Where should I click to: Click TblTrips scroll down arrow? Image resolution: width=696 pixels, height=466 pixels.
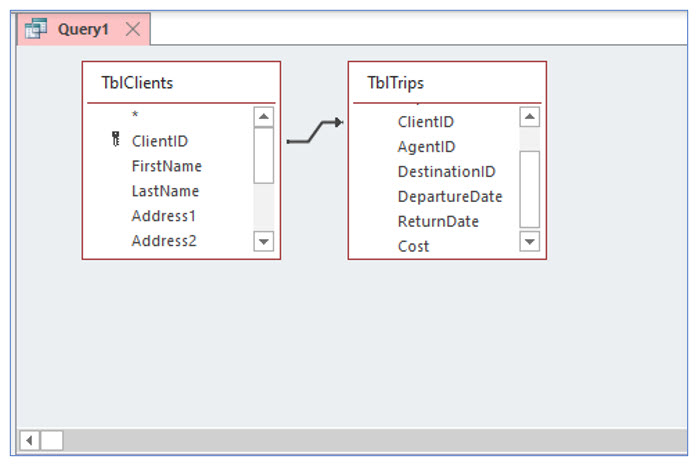(530, 241)
